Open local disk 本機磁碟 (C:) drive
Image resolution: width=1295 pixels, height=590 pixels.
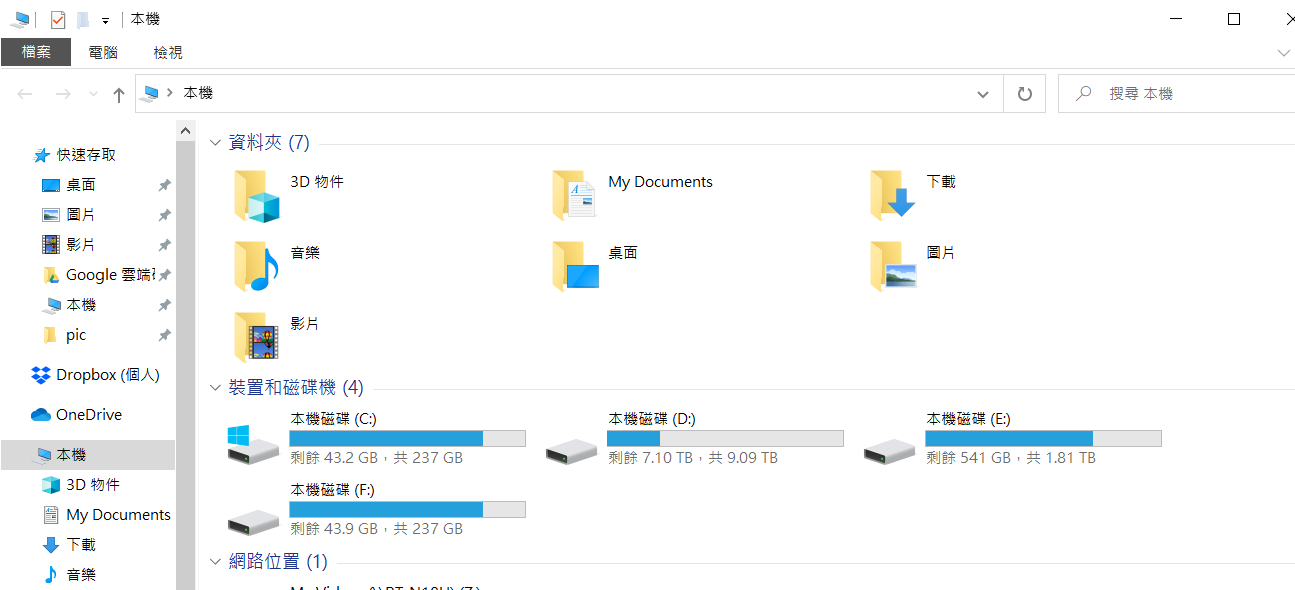(252, 444)
